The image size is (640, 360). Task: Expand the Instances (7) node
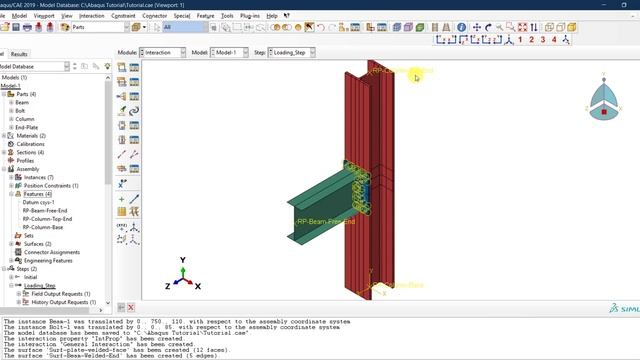pyautogui.click(x=11, y=177)
